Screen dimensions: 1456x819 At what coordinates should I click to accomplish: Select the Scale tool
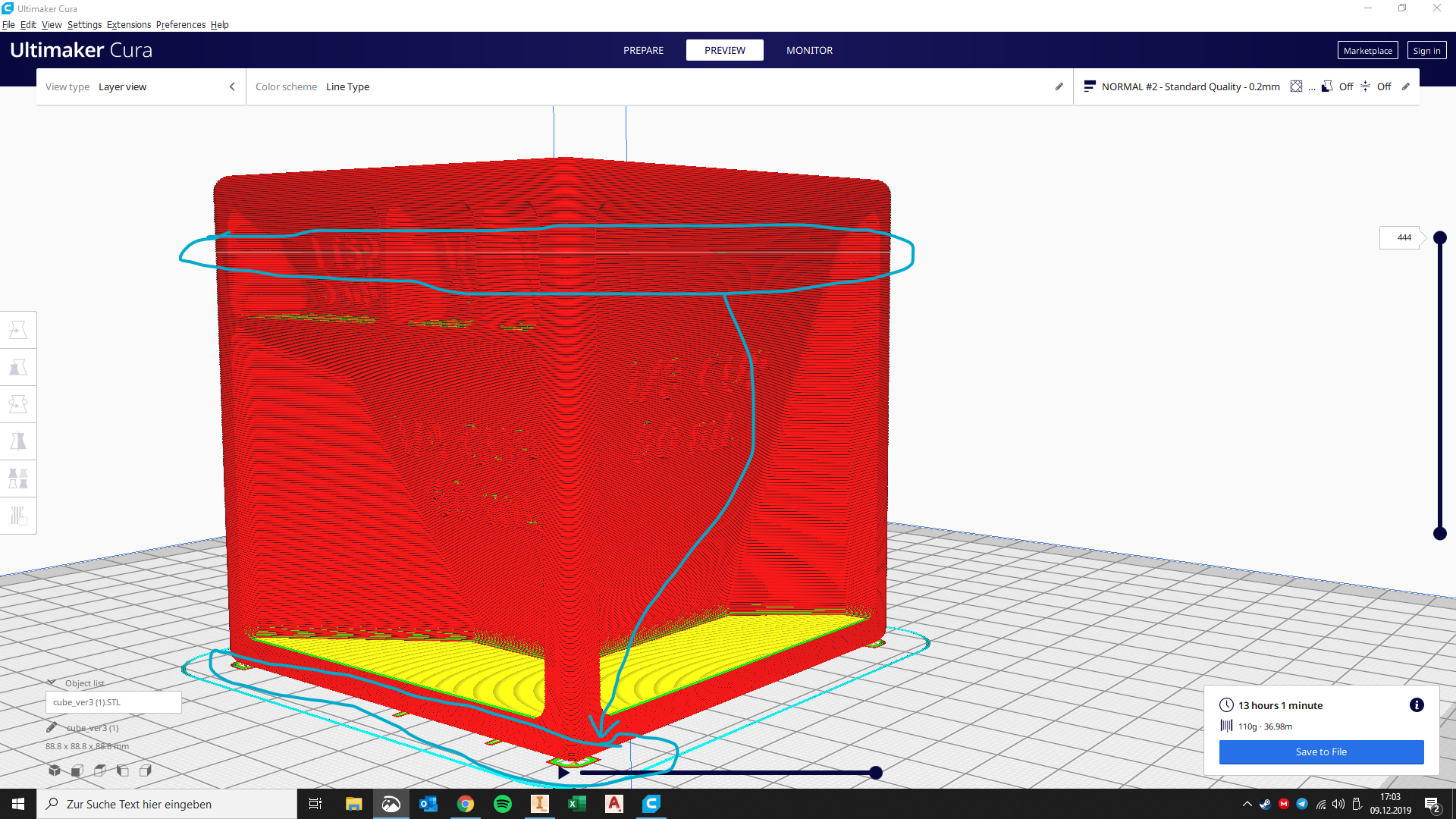pos(18,366)
